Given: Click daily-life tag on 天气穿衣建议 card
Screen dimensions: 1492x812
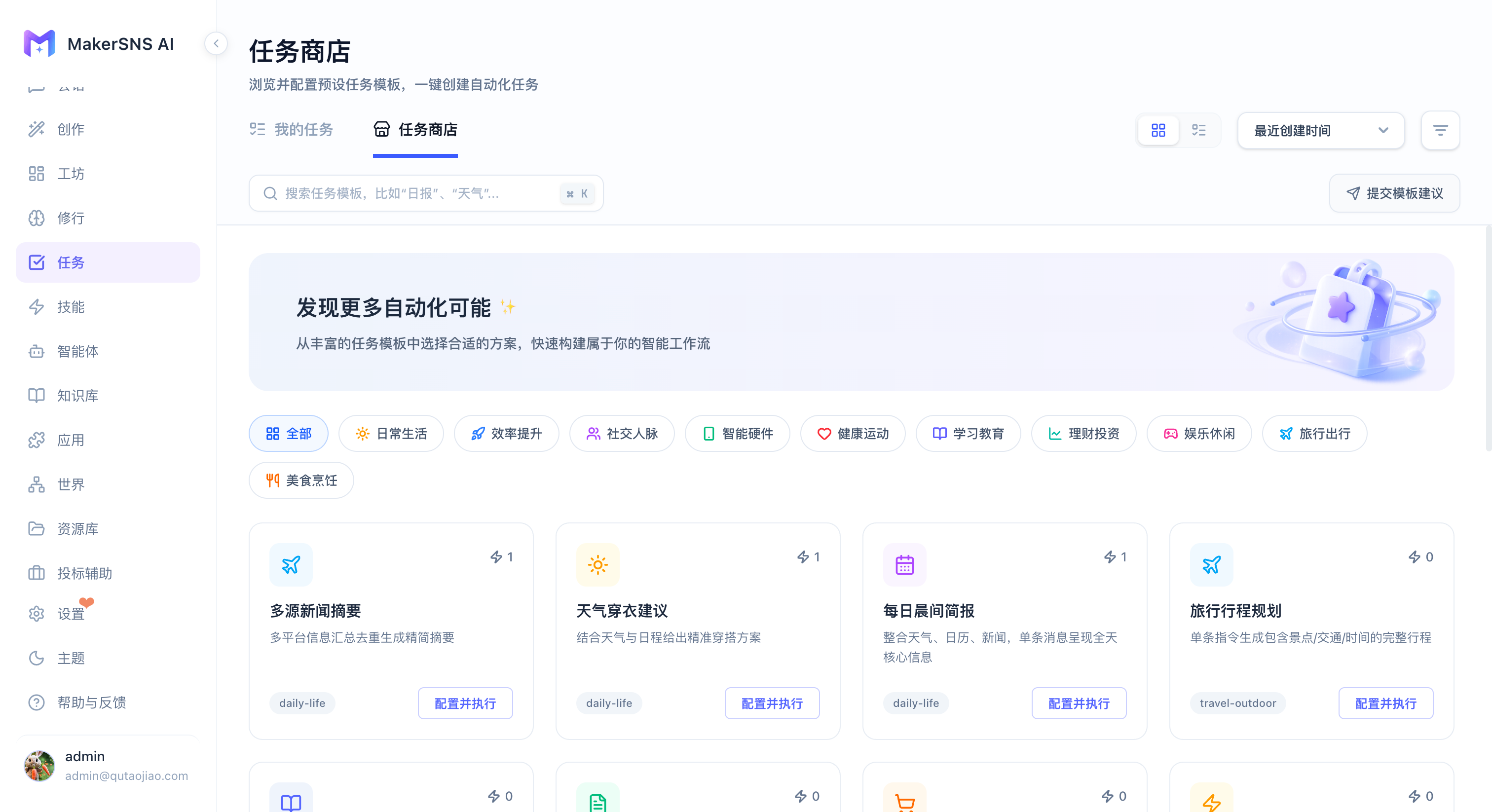Looking at the screenshot, I should [x=609, y=703].
